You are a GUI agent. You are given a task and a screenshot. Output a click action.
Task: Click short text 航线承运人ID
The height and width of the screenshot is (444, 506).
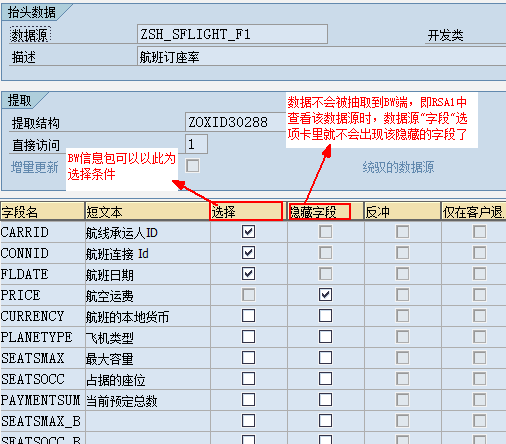click(x=122, y=233)
